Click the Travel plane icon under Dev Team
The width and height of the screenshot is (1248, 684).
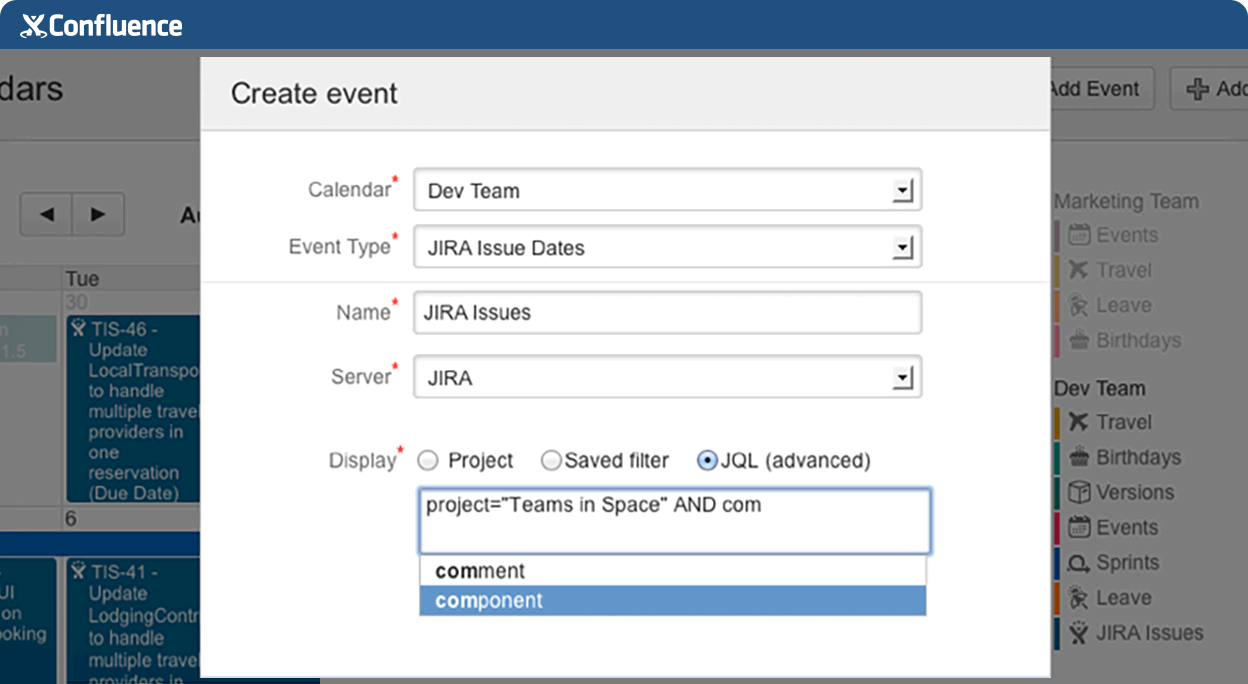[x=1078, y=422]
